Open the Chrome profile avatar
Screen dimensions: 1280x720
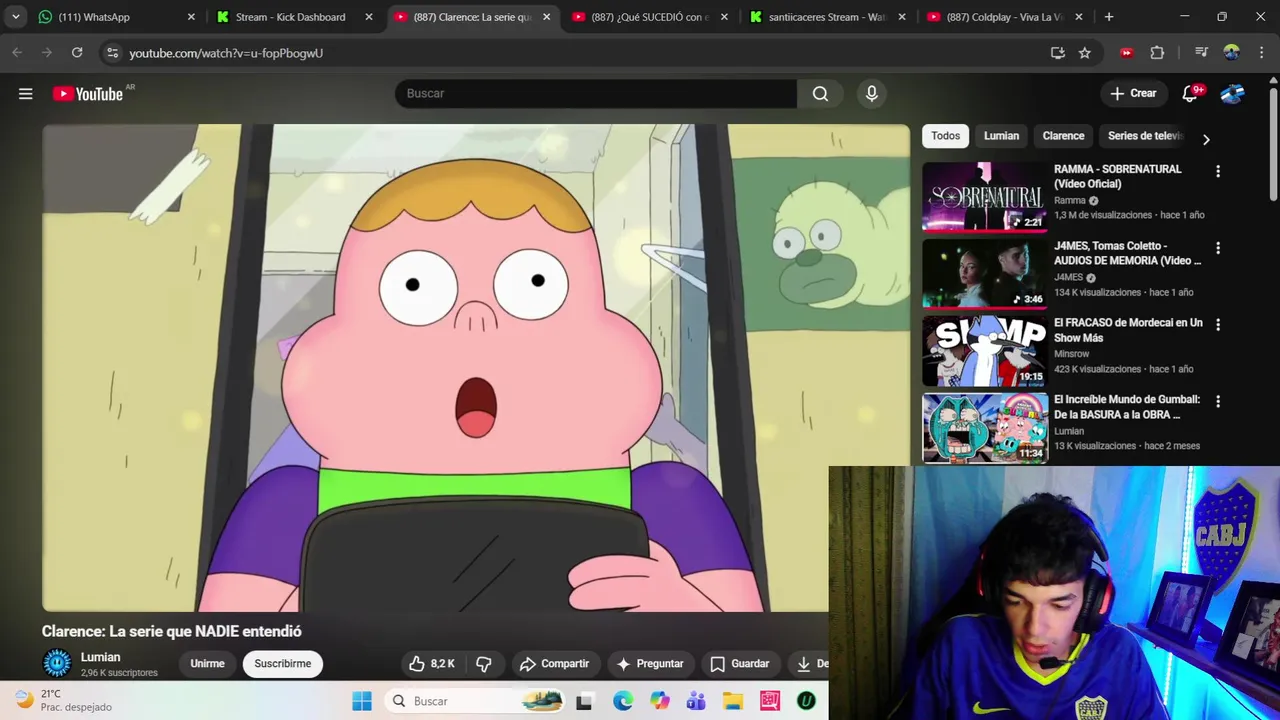click(x=1231, y=53)
